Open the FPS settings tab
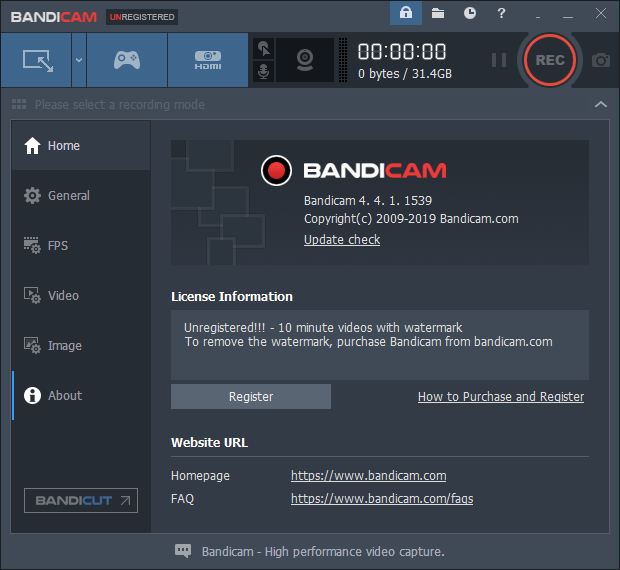 coord(81,245)
